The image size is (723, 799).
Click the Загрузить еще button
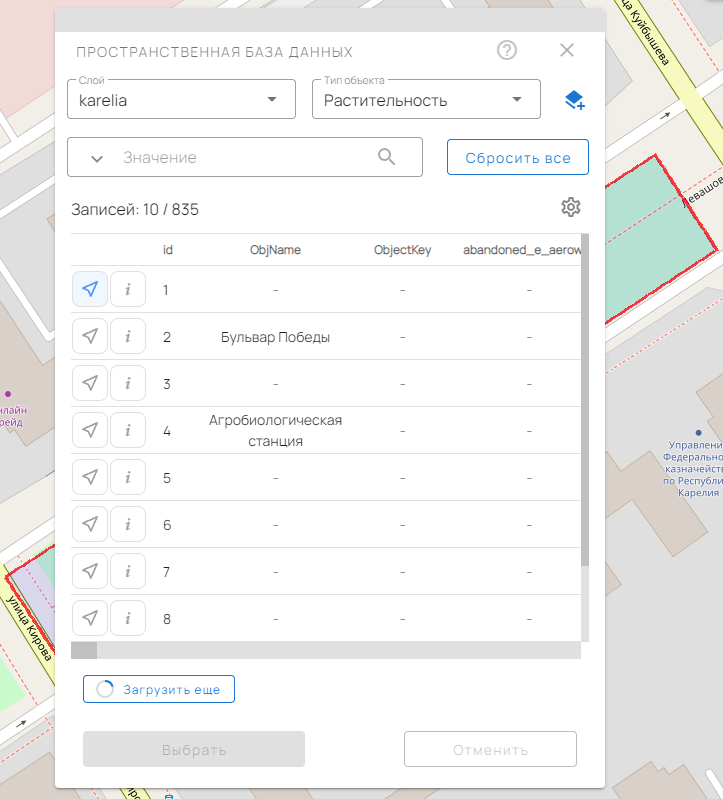[x=159, y=689]
